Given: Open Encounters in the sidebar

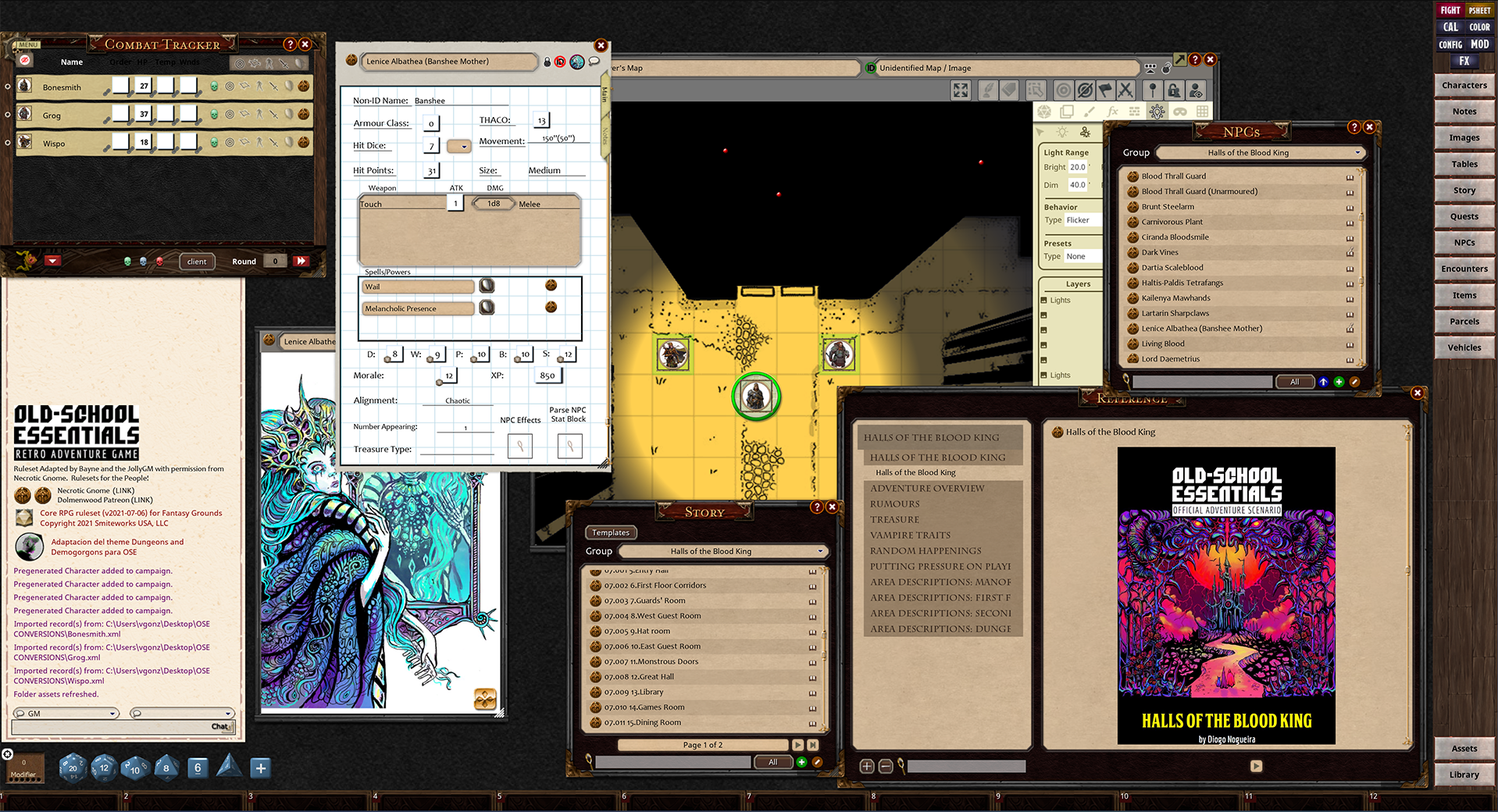Looking at the screenshot, I should pyautogui.click(x=1464, y=269).
